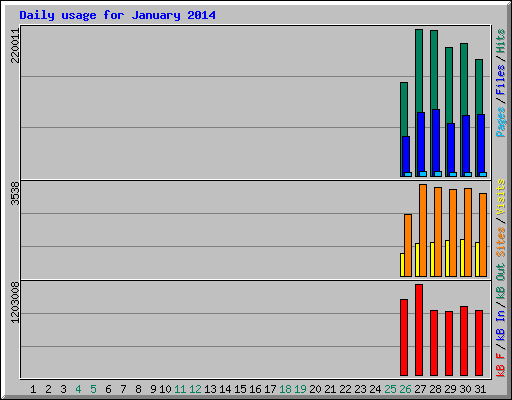This screenshot has width=512, height=400.
Task: Click the green "Hits" legend label
Action: pyautogui.click(x=500, y=41)
